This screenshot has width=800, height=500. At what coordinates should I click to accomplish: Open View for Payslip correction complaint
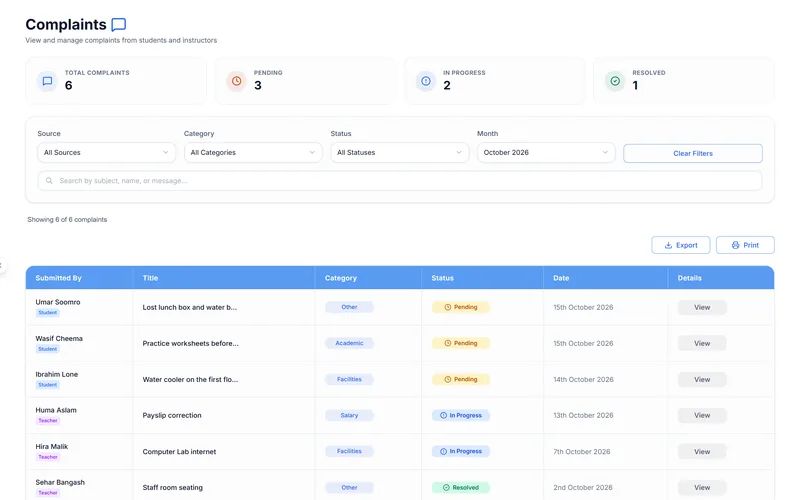tap(702, 415)
